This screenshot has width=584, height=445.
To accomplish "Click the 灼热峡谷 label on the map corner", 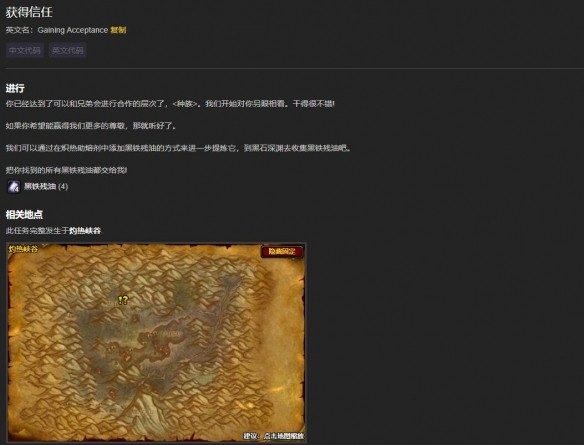I will pyautogui.click(x=23, y=249).
